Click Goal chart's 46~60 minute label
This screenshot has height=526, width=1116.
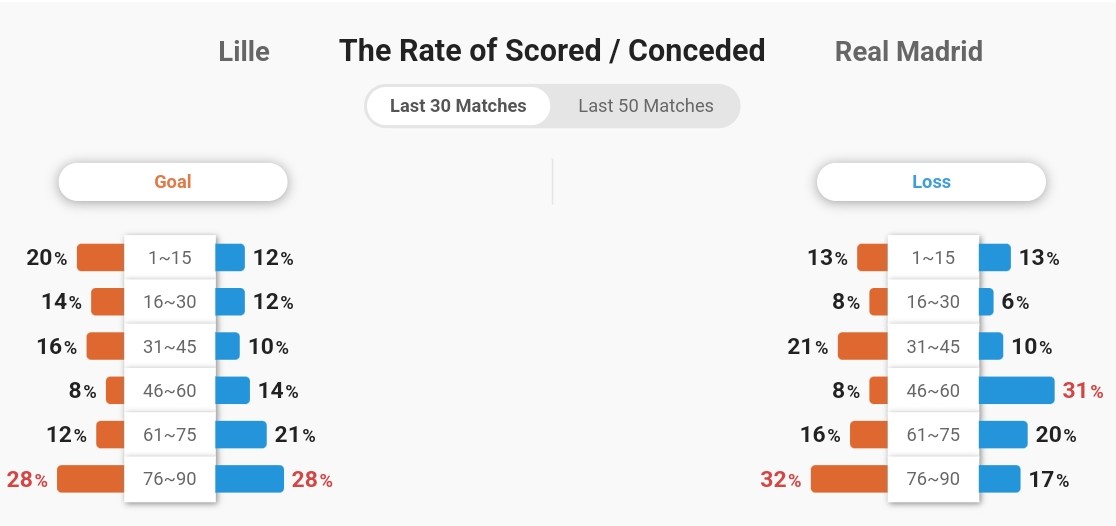click(x=169, y=391)
